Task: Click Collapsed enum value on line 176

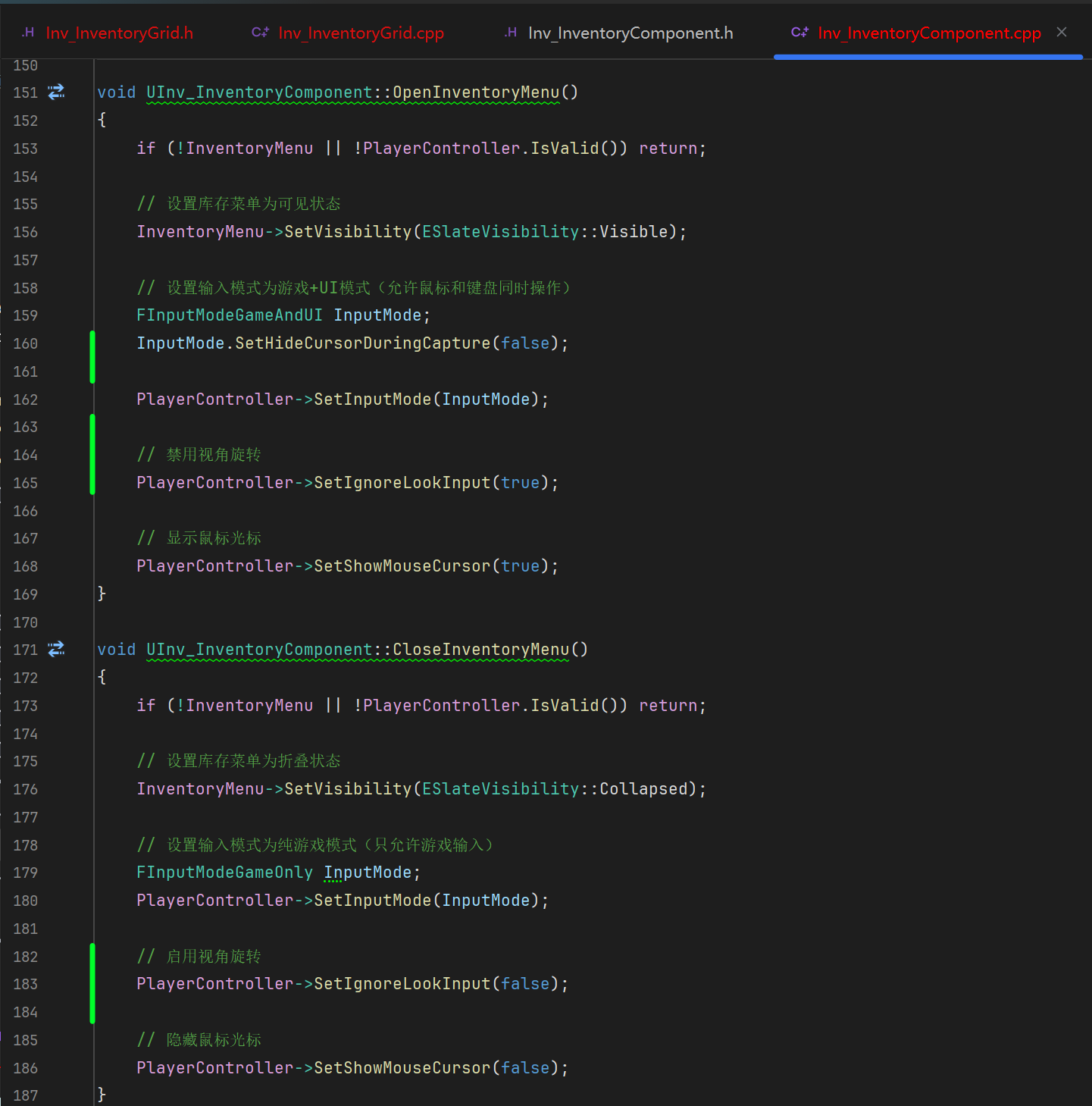Action: point(643,789)
